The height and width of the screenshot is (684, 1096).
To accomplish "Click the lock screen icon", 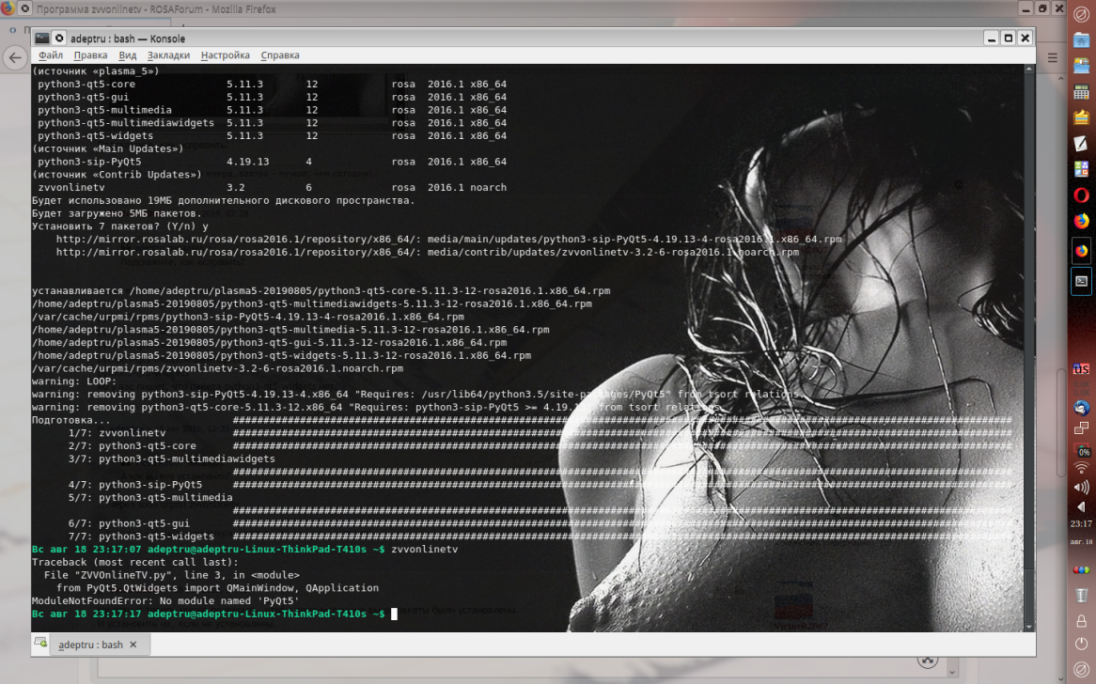I will coord(1081,620).
